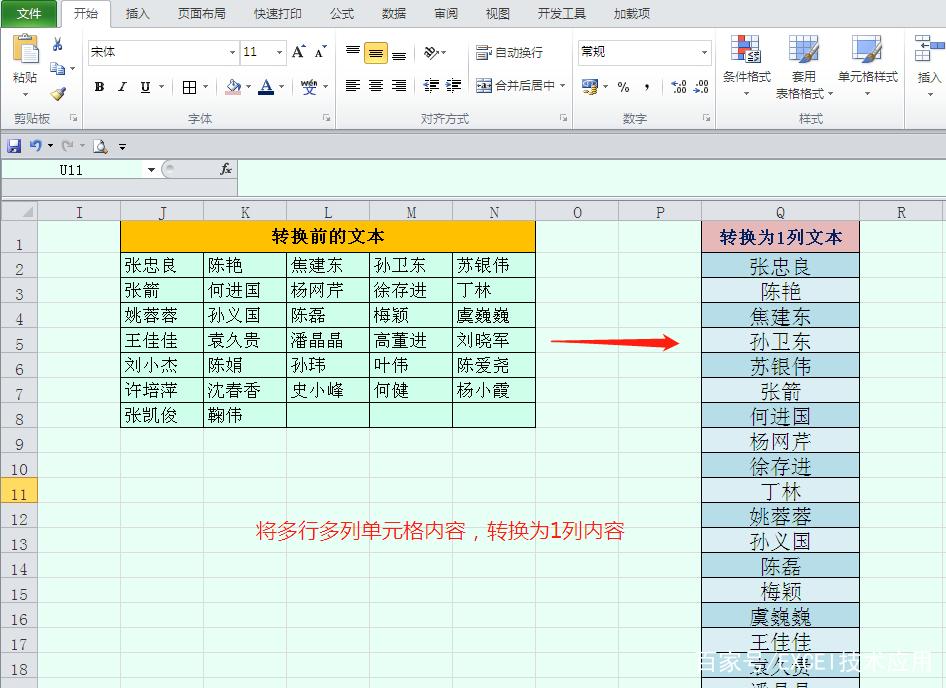Toggle Bold formatting

click(x=100, y=87)
